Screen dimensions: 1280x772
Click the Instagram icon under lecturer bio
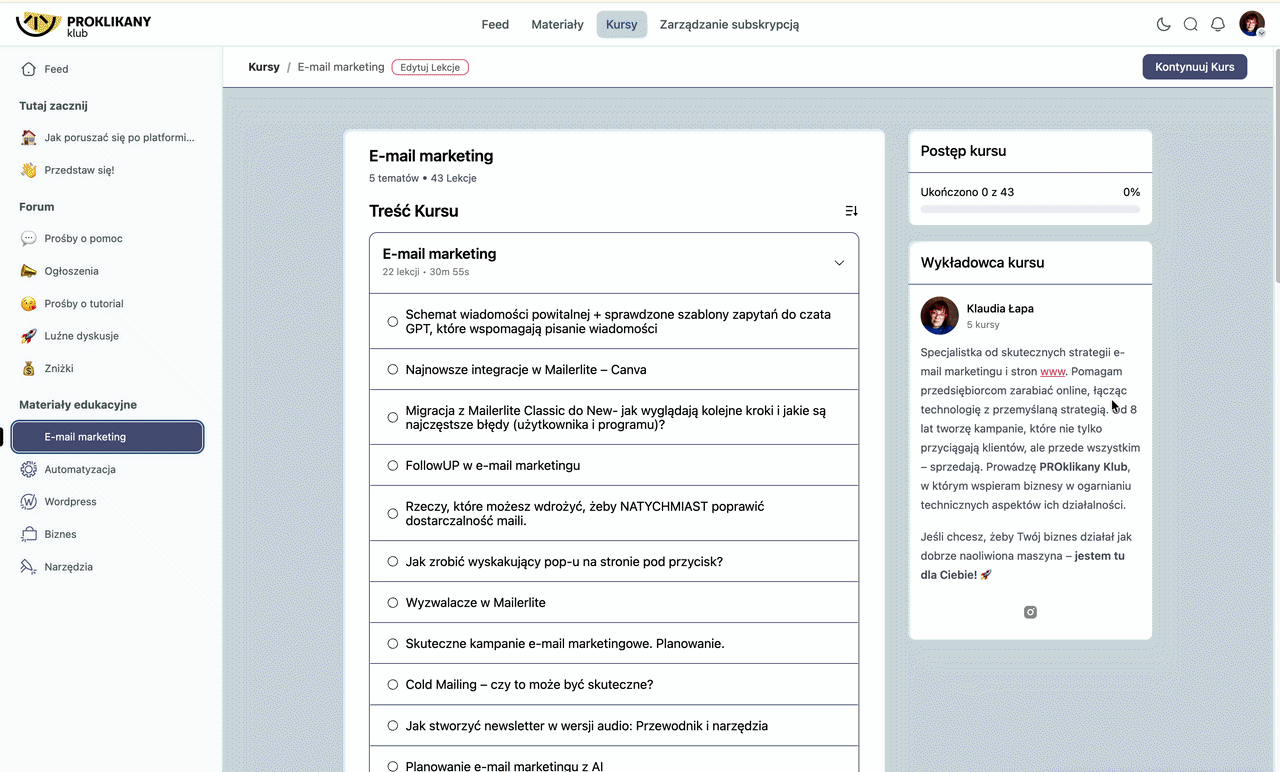[1030, 612]
